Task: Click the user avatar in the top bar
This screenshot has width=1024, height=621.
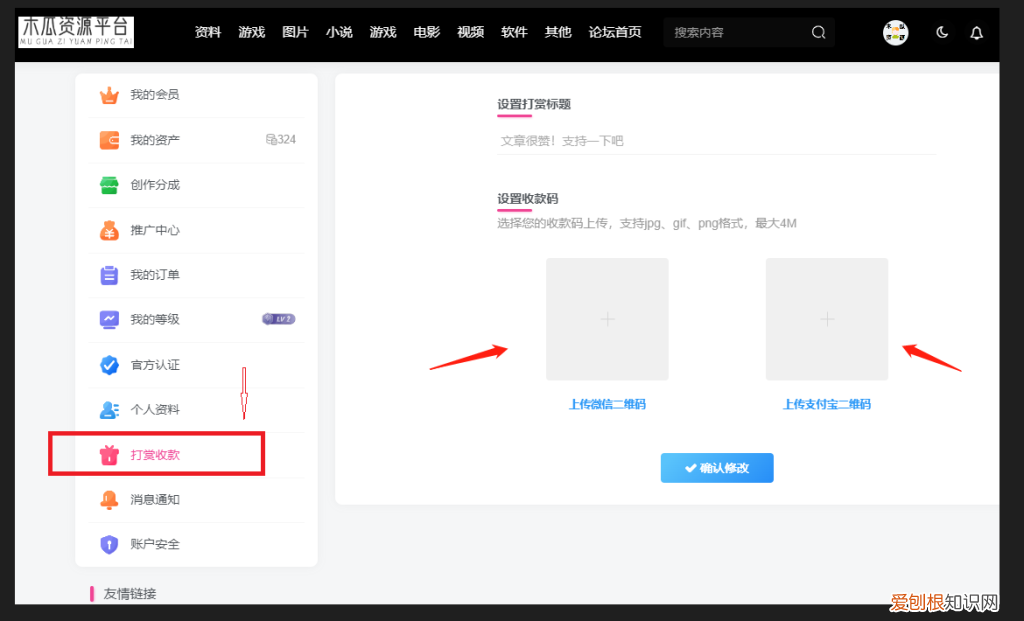Action: [x=896, y=32]
